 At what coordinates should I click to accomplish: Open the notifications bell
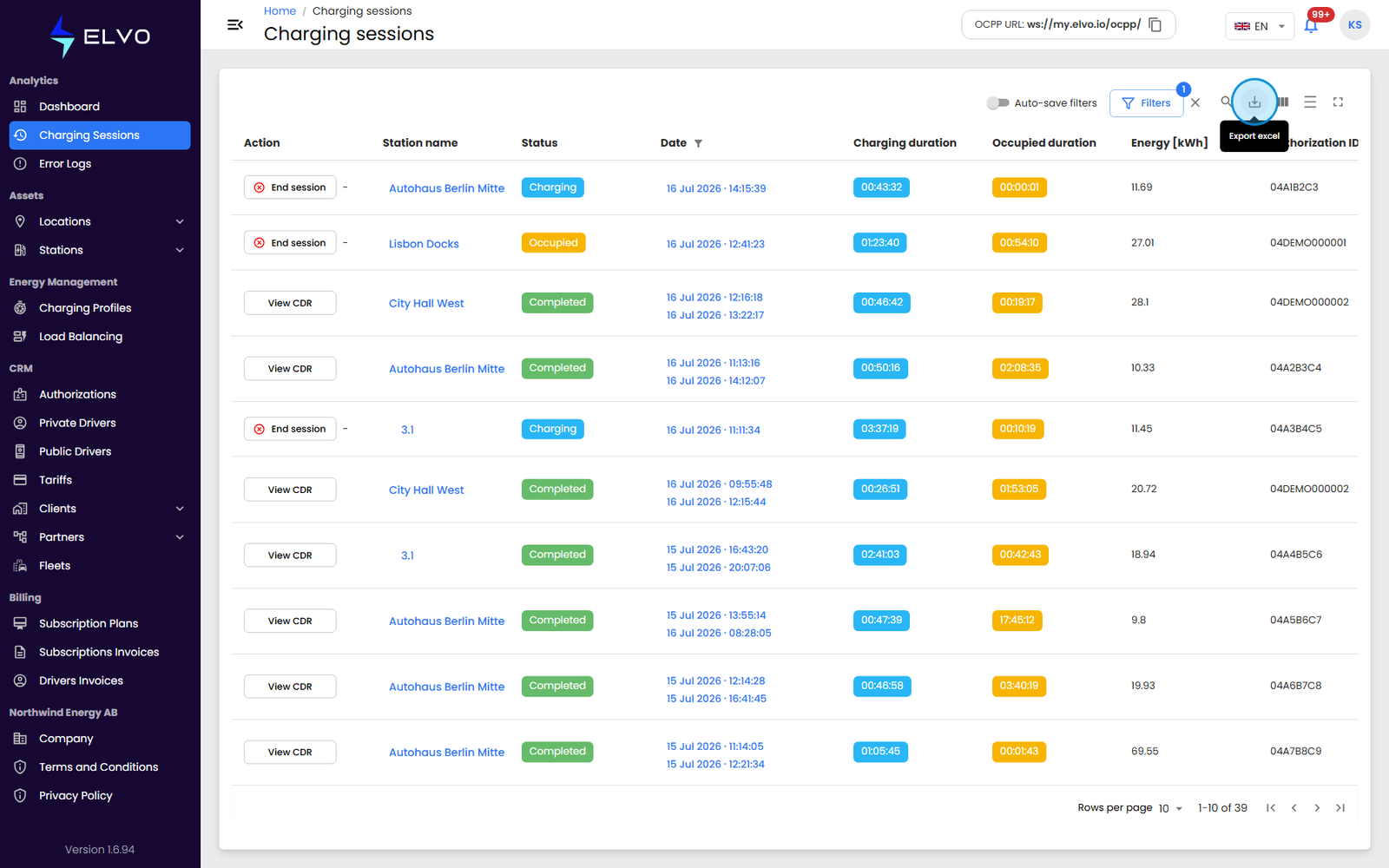click(1311, 26)
